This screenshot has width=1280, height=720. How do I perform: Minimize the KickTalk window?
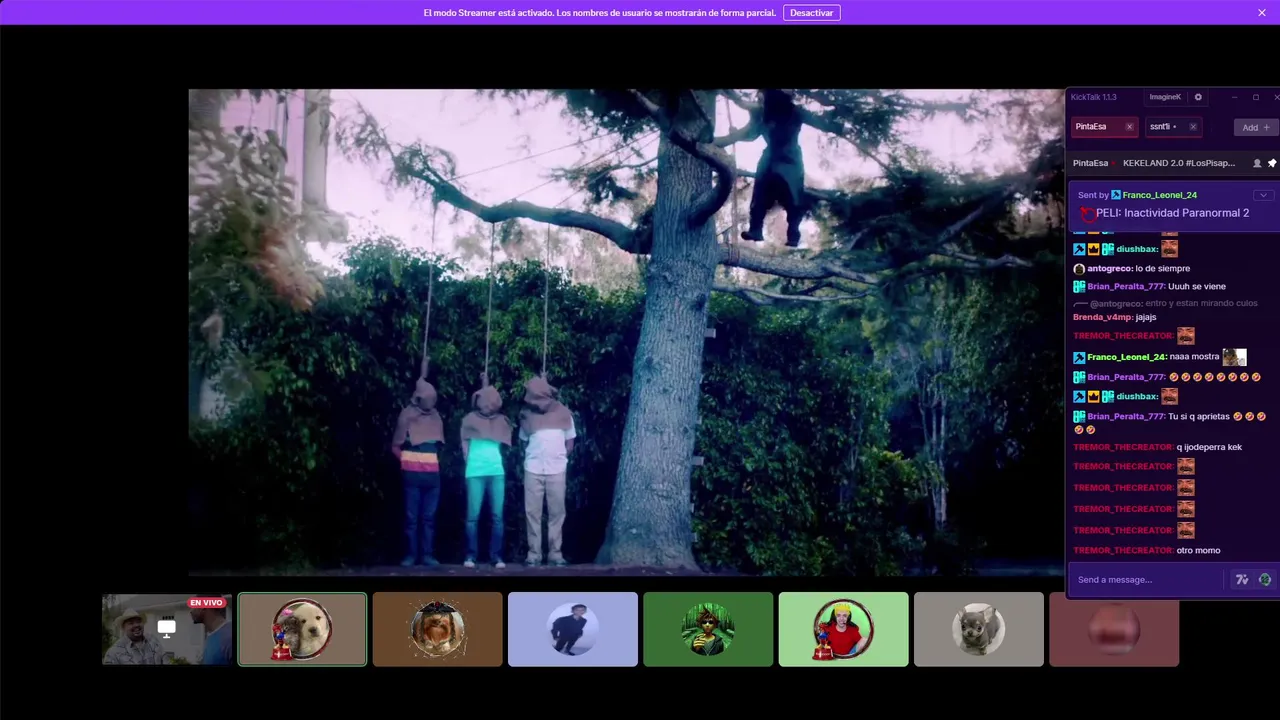tap(1234, 97)
